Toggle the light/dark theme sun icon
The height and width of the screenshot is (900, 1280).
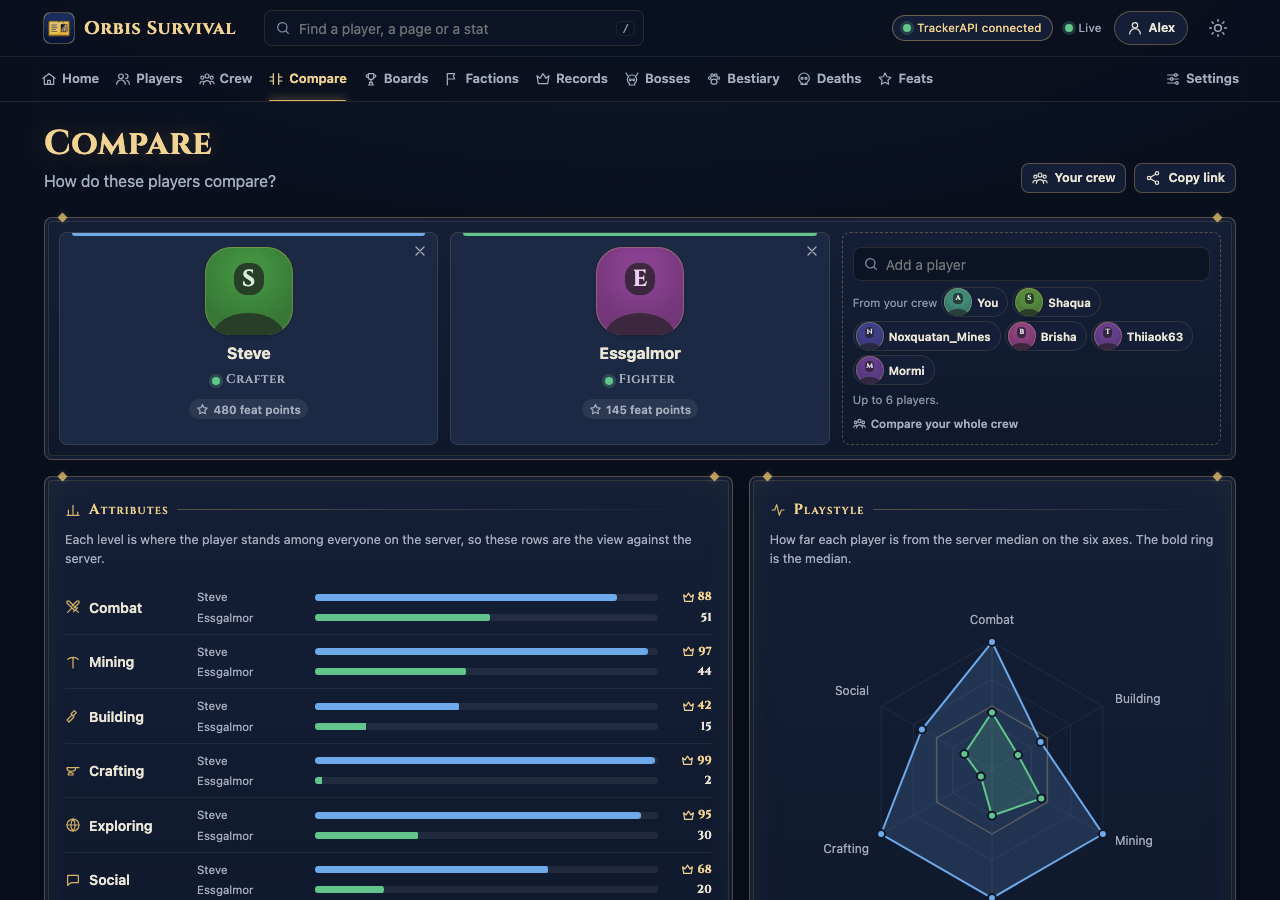coord(1217,28)
